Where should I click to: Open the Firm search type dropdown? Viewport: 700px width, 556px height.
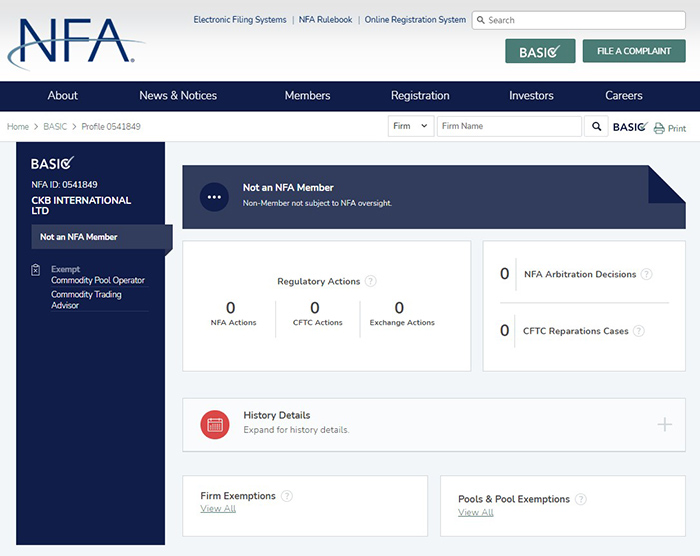click(410, 127)
